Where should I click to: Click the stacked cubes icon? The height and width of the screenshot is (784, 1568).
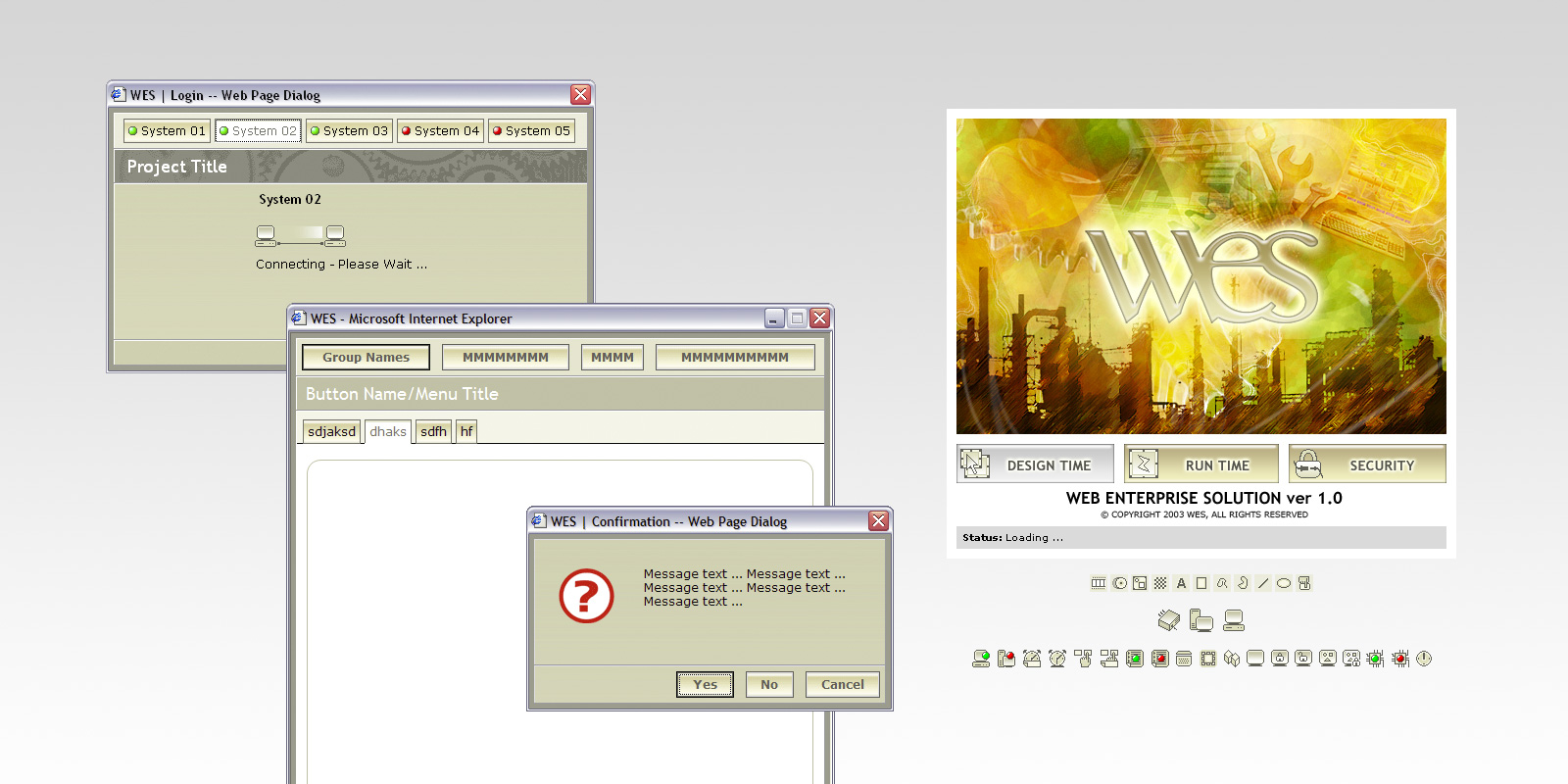[x=1232, y=659]
